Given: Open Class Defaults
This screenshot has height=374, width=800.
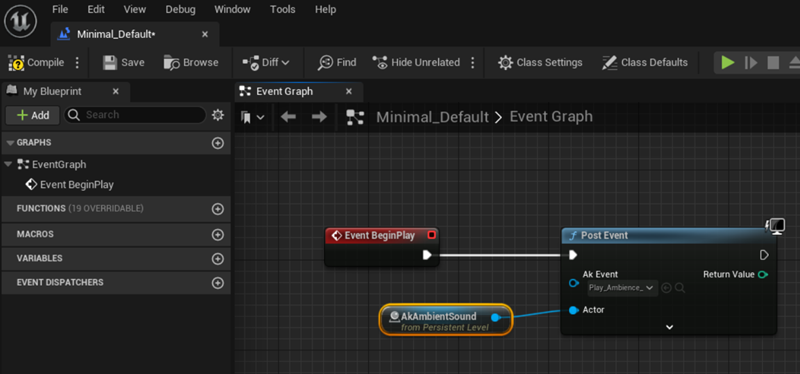Looking at the screenshot, I should [645, 63].
